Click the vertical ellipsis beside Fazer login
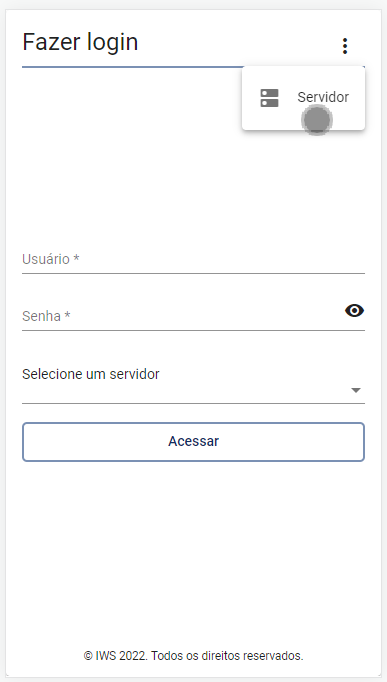Screen dimensions: 387x682 coord(345,46)
